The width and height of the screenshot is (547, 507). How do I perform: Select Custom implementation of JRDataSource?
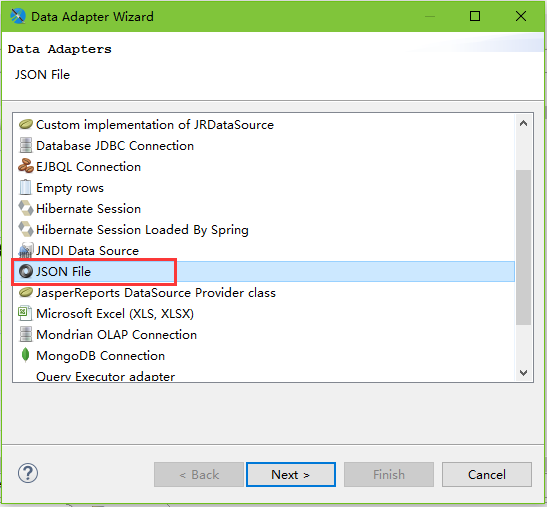(155, 125)
